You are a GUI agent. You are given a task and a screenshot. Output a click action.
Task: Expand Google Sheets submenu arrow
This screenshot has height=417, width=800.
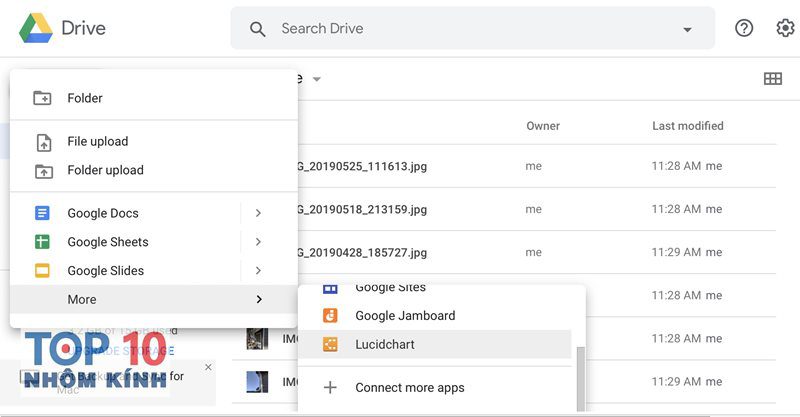[258, 241]
